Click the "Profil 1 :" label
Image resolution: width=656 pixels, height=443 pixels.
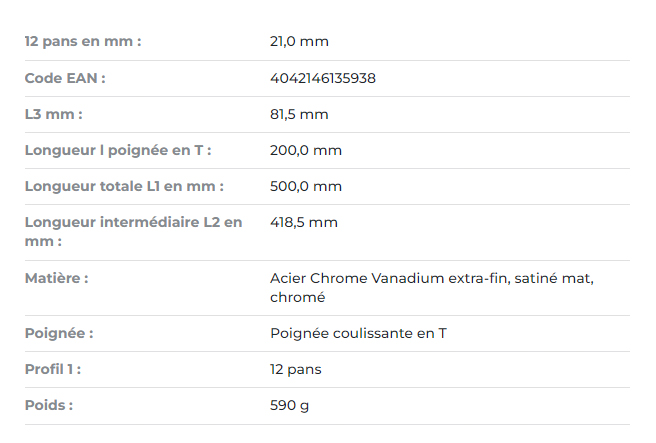click(53, 369)
